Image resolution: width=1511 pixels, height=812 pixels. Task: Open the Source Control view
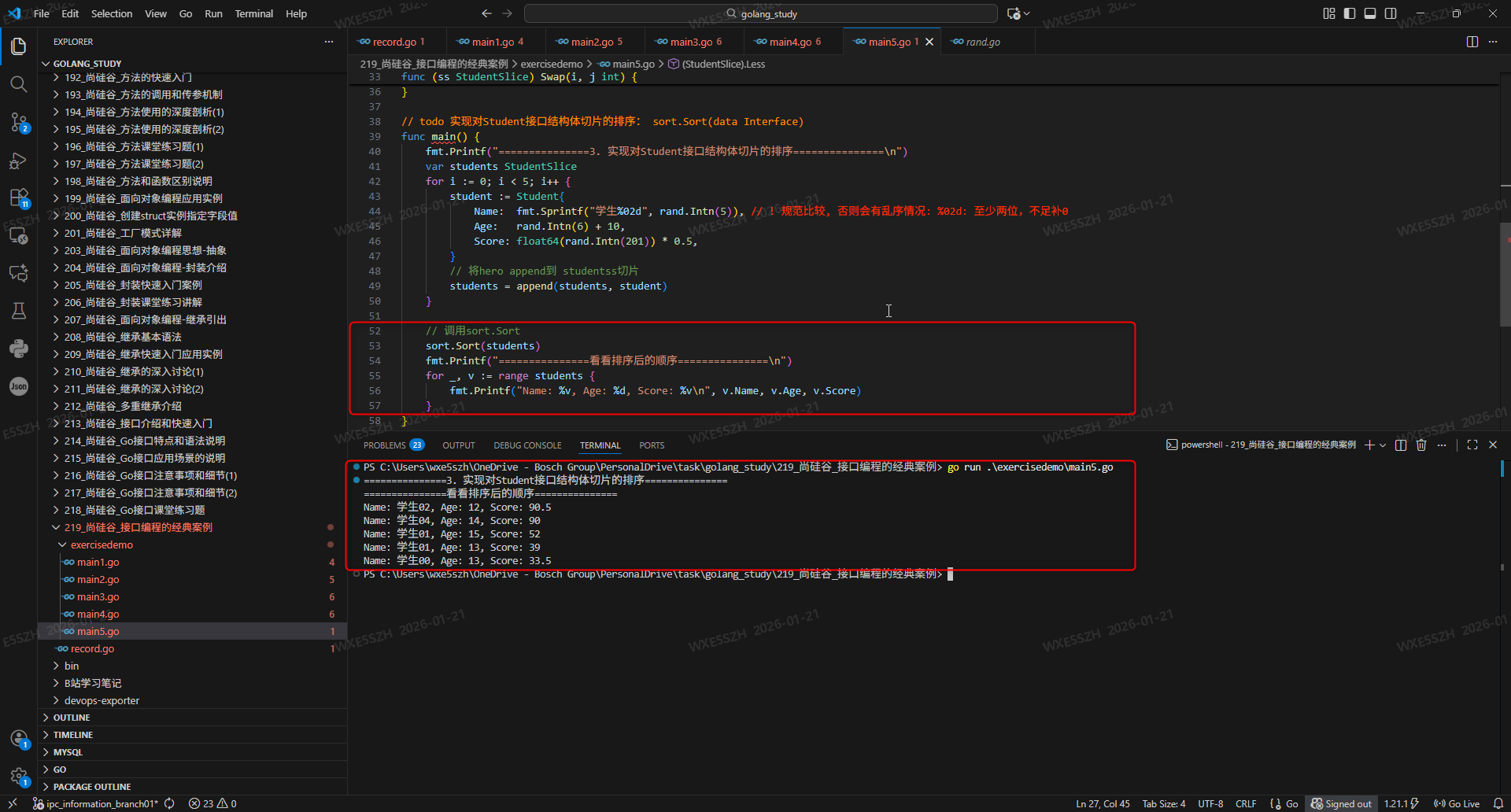click(x=19, y=122)
